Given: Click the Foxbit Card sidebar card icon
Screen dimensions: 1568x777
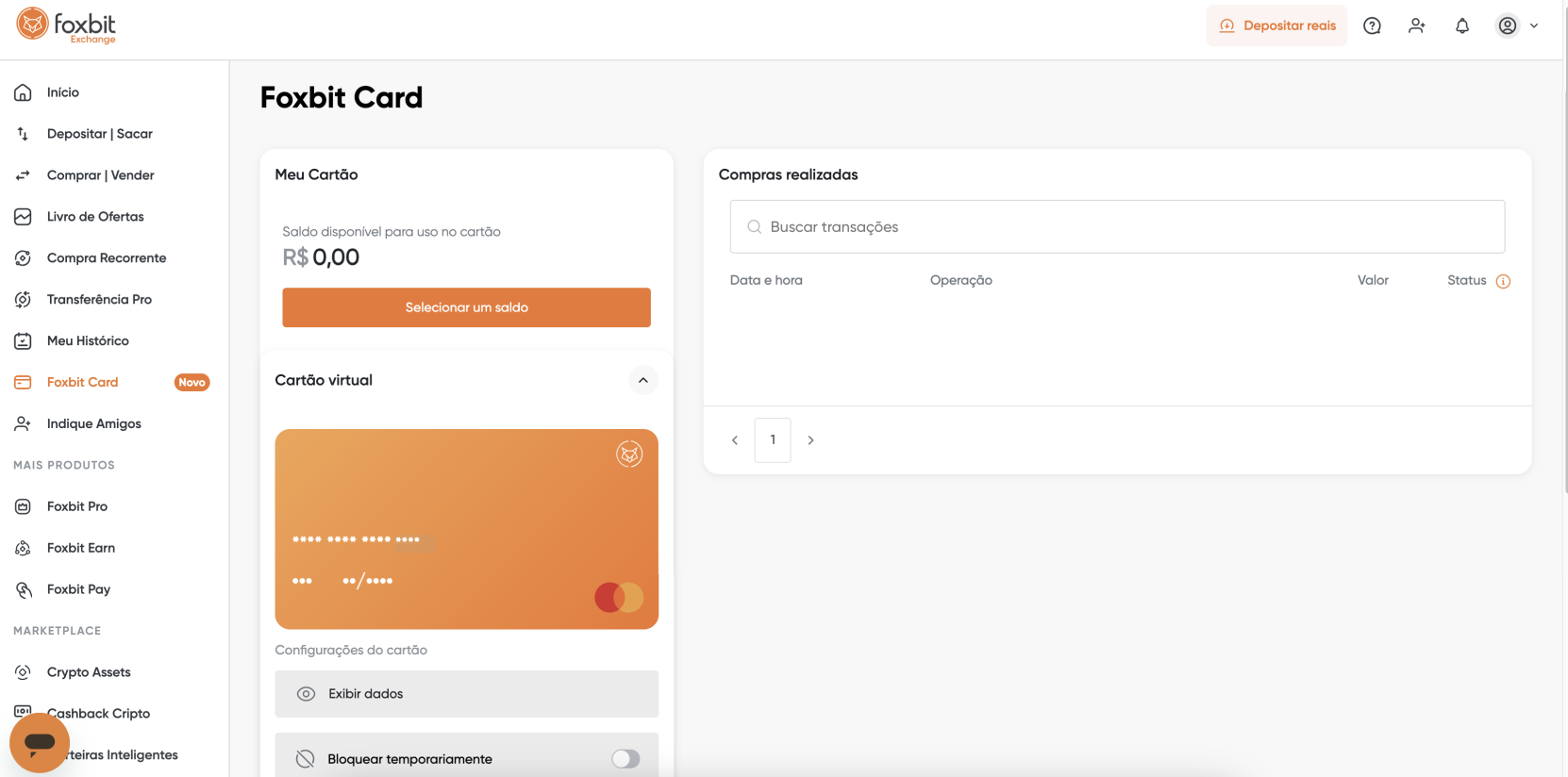Looking at the screenshot, I should [23, 383].
